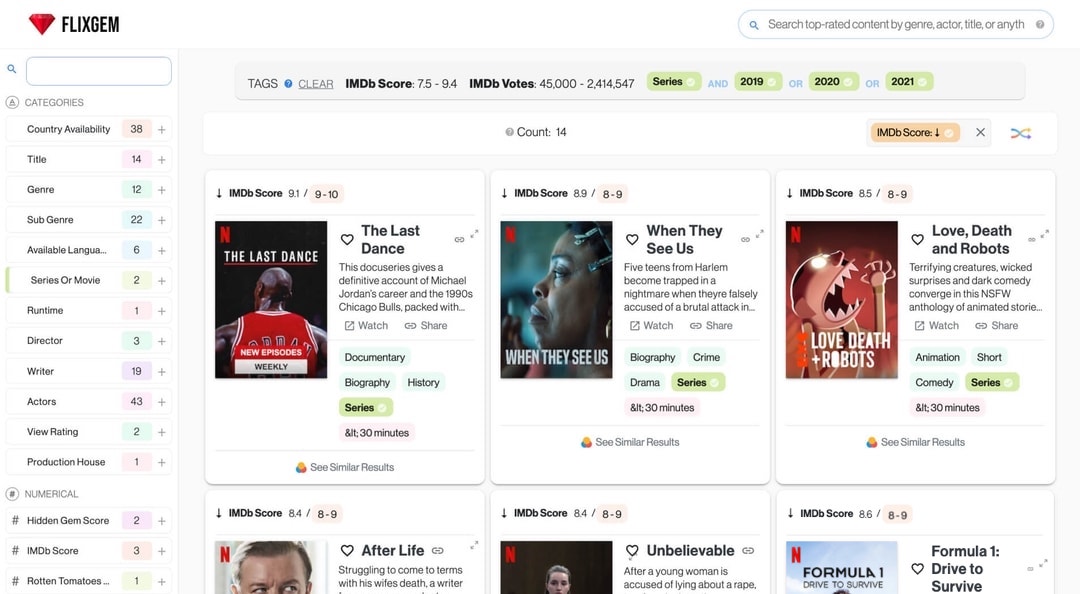Favorite Formula 1: Drive to Survive heart
This screenshot has width=1080, height=594.
917,569
